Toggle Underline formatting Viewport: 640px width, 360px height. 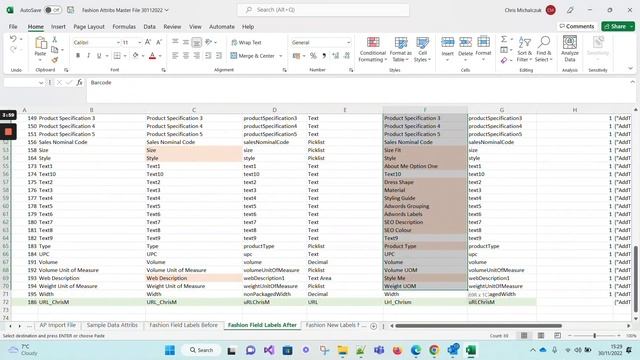point(99,56)
